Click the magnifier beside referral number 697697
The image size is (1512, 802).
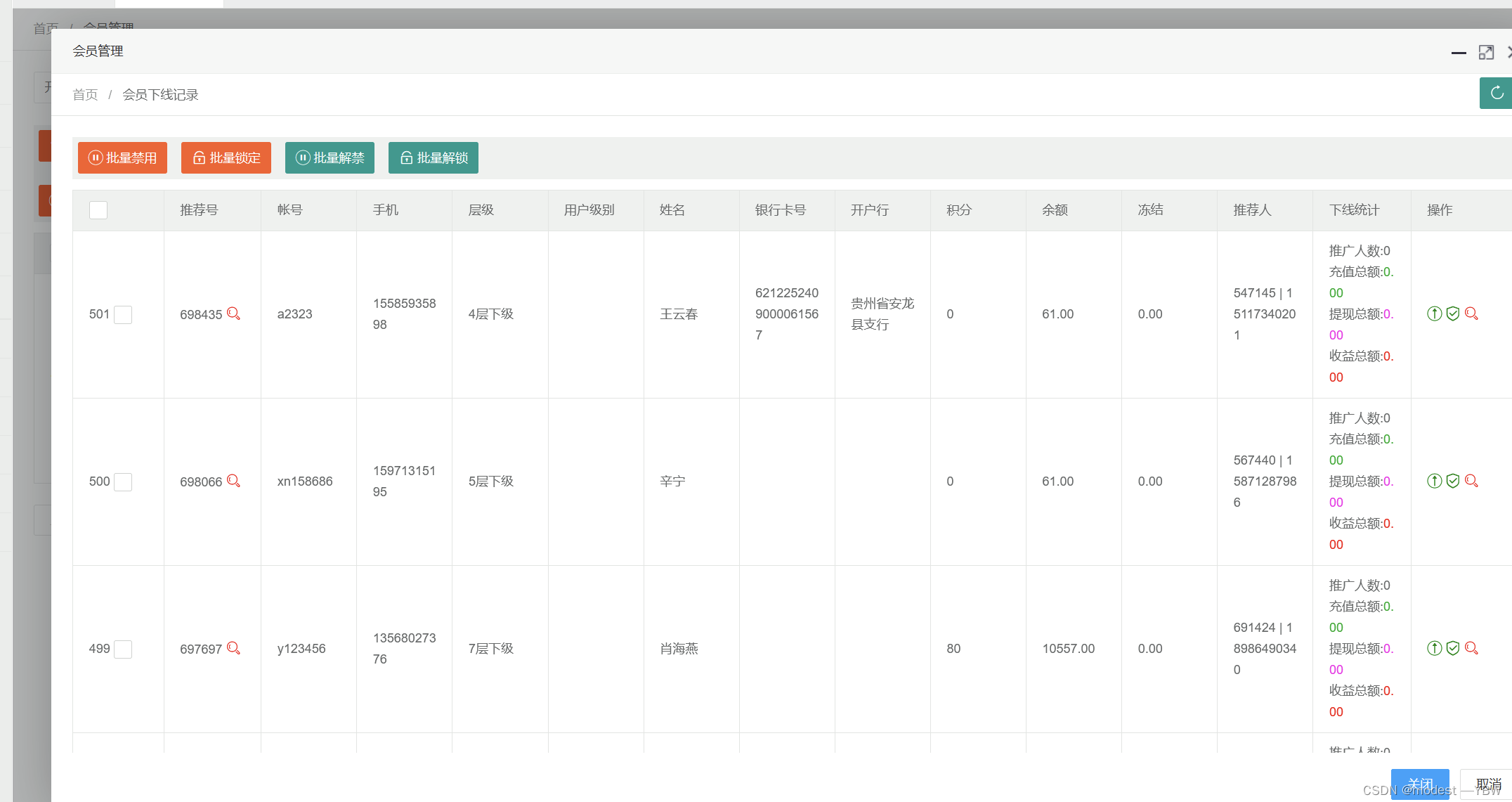click(234, 648)
